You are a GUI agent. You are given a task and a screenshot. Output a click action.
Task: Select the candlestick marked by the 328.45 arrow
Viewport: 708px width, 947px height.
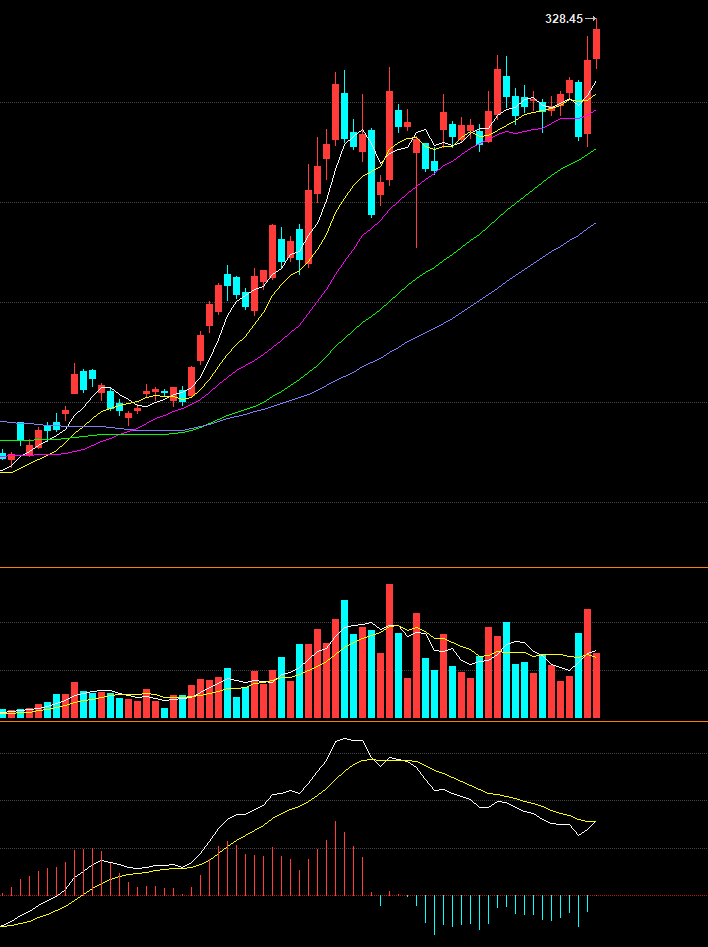tap(596, 43)
